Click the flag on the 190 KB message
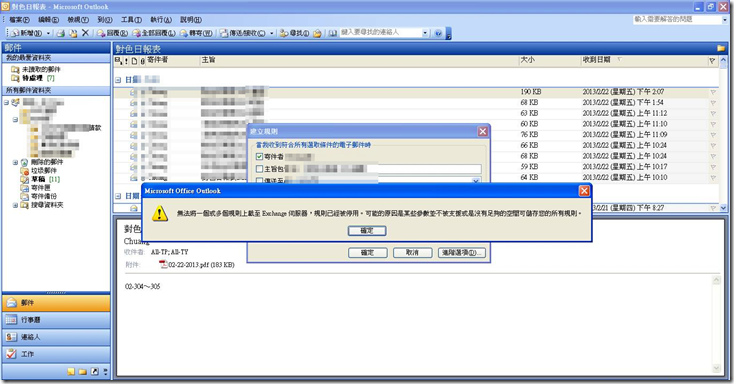The height and width of the screenshot is (384, 734). [712, 92]
